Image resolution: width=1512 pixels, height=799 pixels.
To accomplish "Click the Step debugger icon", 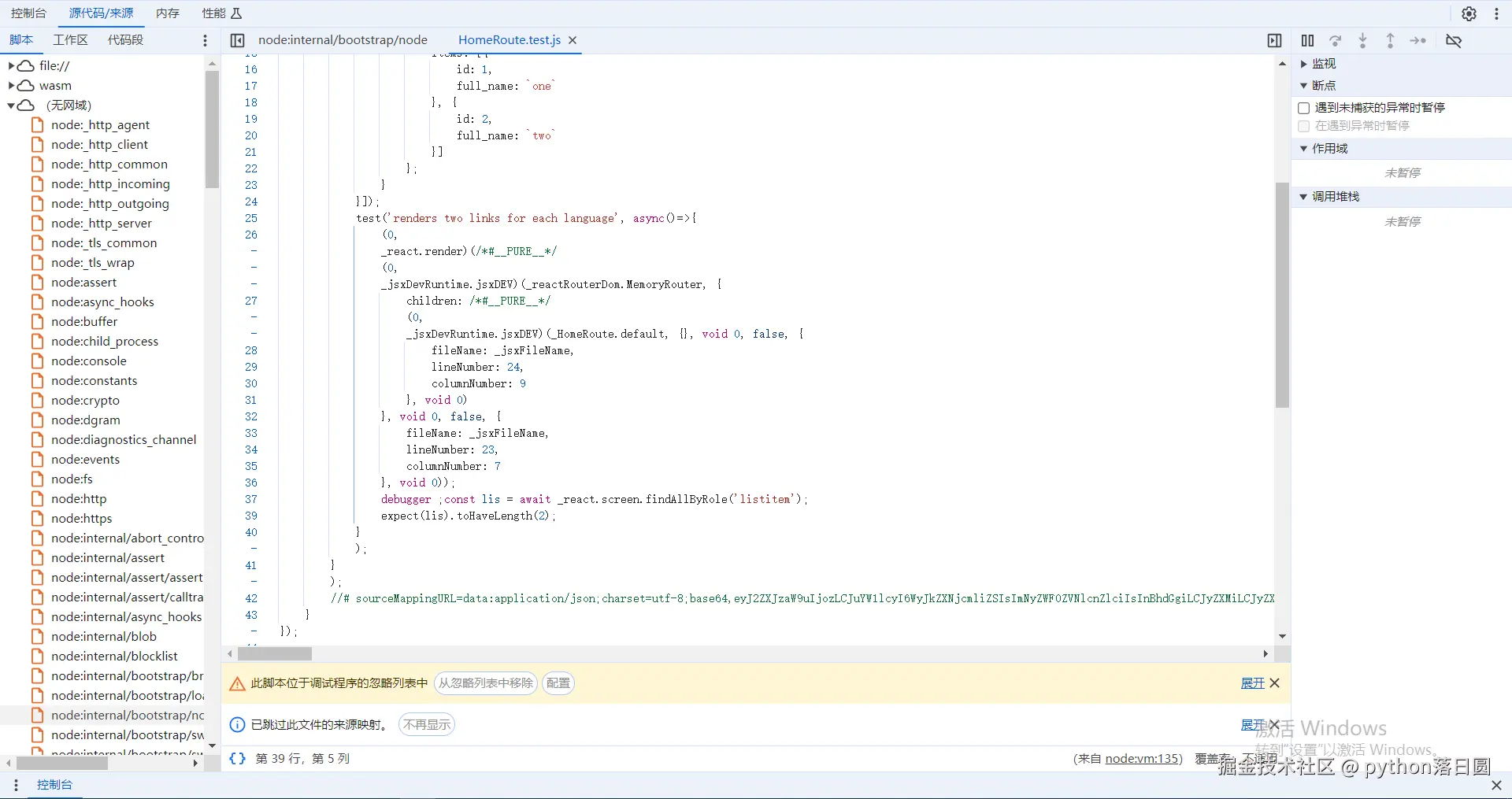I will tap(1418, 40).
